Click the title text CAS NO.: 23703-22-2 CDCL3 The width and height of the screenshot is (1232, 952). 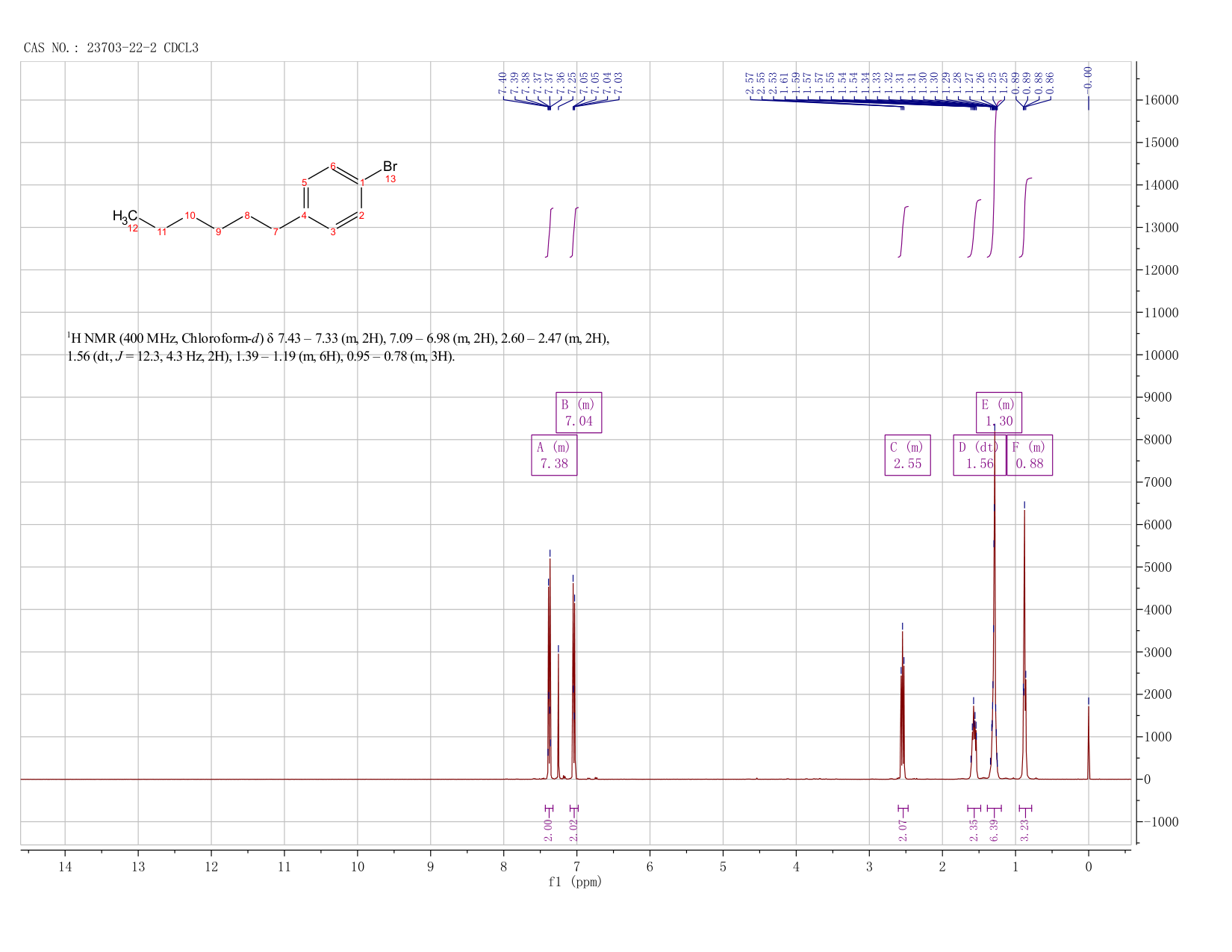111,48
